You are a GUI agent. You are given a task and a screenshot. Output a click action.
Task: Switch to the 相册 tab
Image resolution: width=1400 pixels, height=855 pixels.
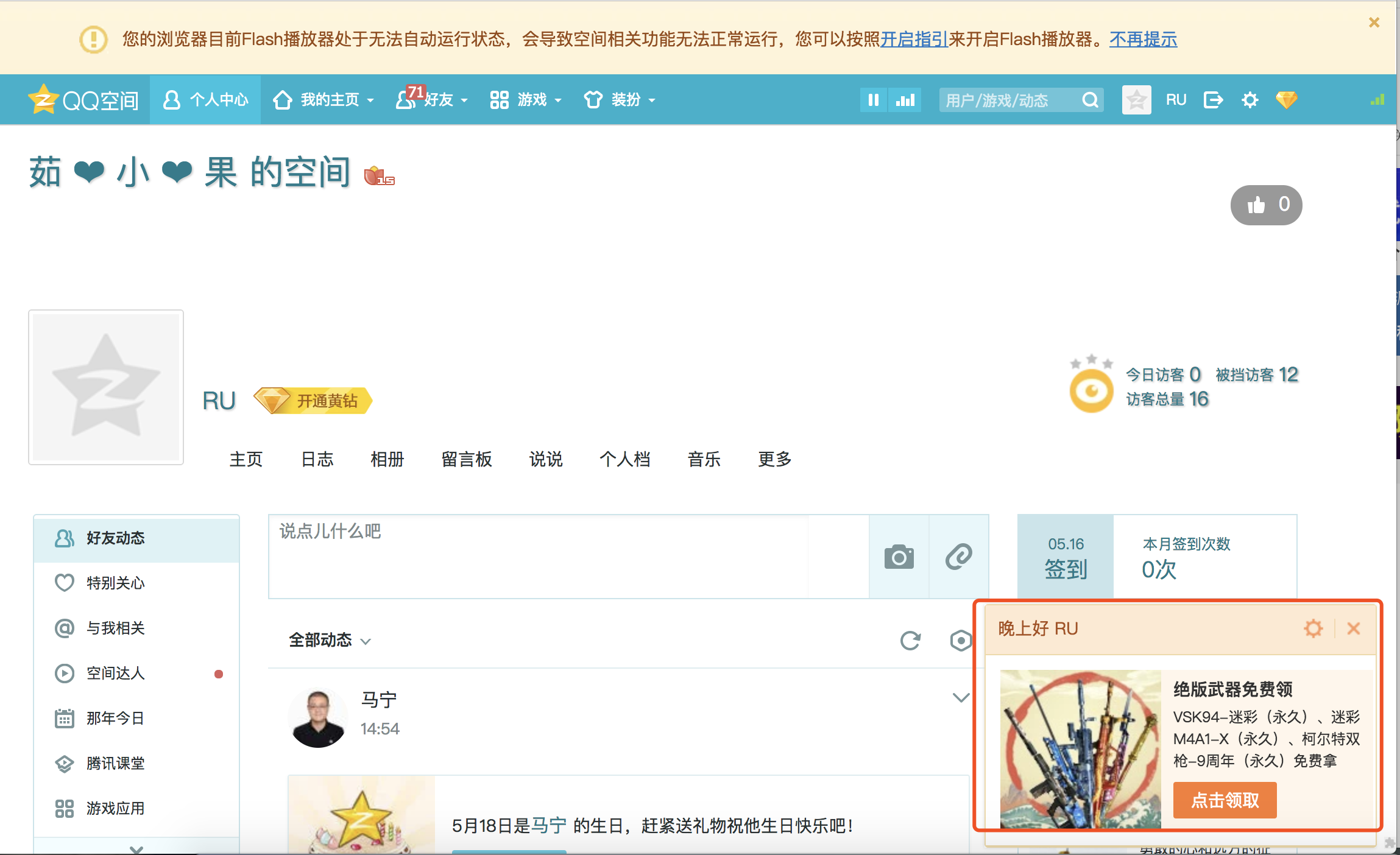[387, 459]
